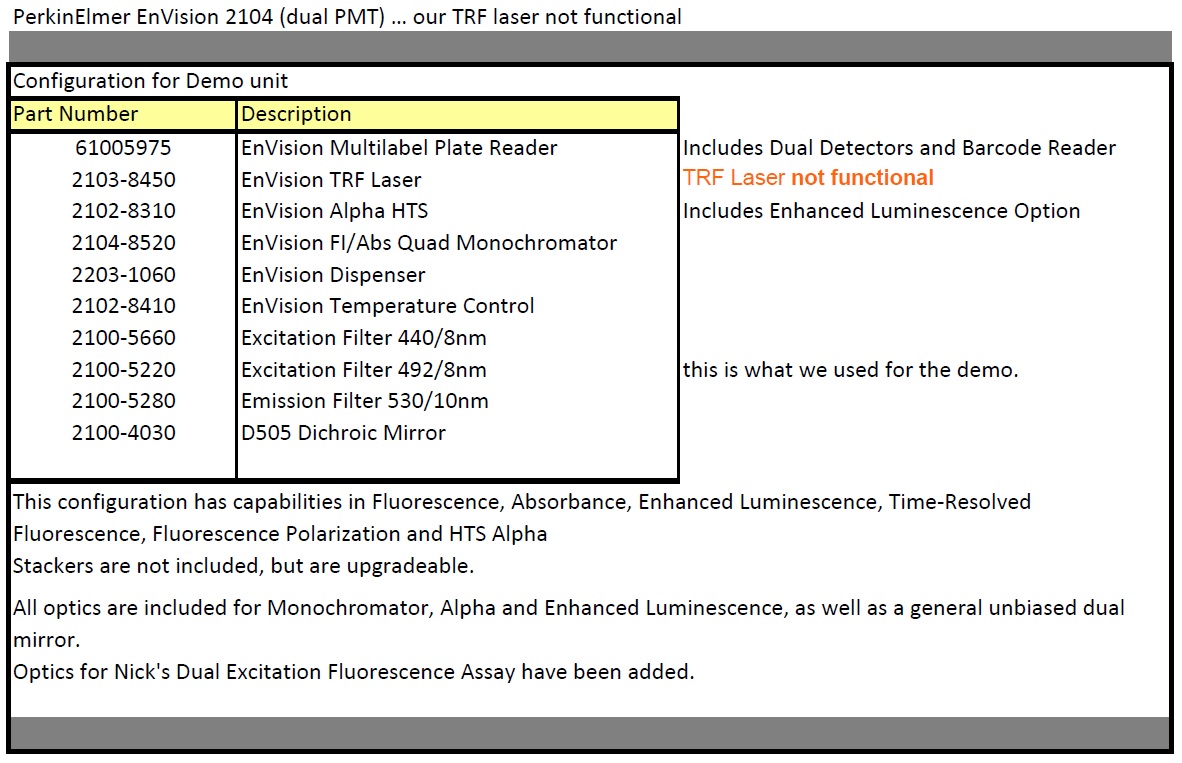The image size is (1182, 763).
Task: Select 'EnVision TRF Laser' description cell
Action: coord(331,180)
